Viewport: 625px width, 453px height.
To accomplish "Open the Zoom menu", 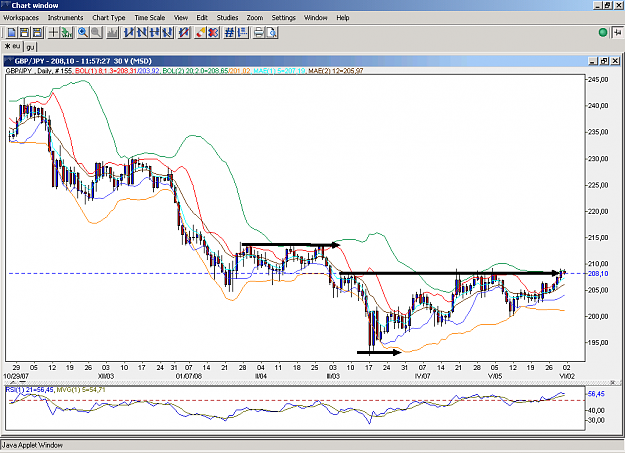I will (x=255, y=18).
